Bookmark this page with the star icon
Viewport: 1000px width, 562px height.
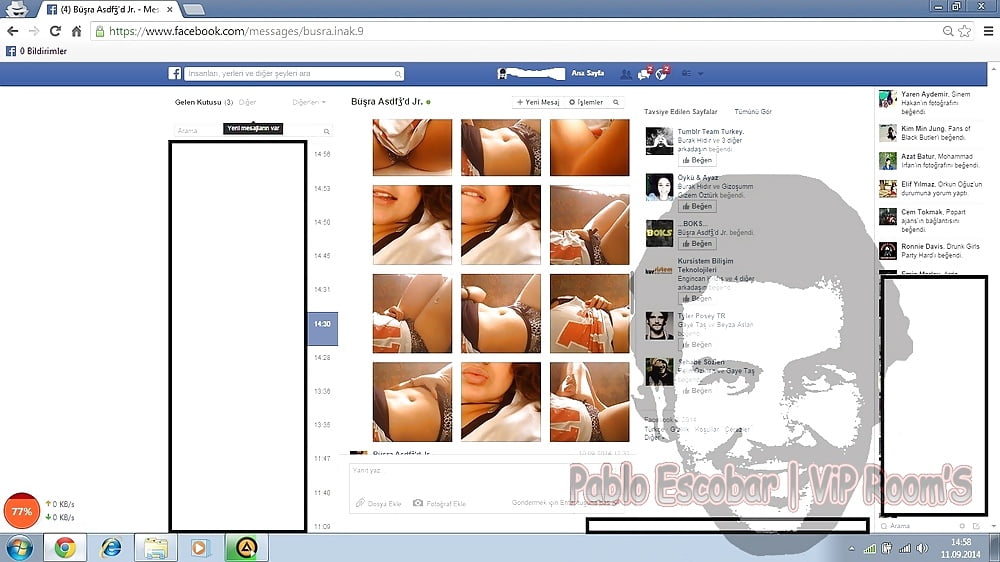[965, 31]
